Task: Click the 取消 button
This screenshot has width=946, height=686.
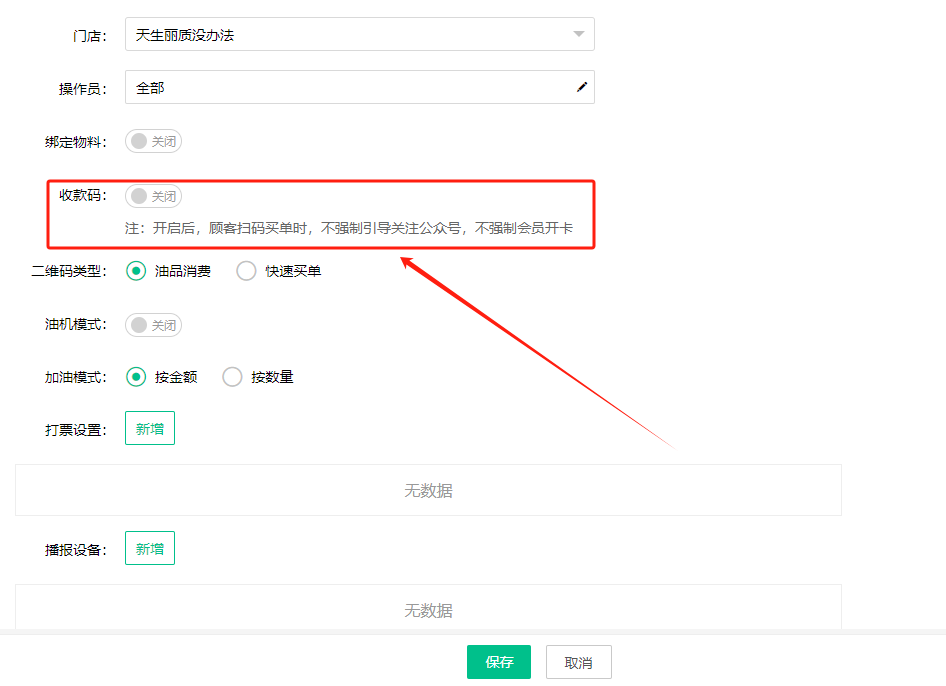Action: point(578,662)
